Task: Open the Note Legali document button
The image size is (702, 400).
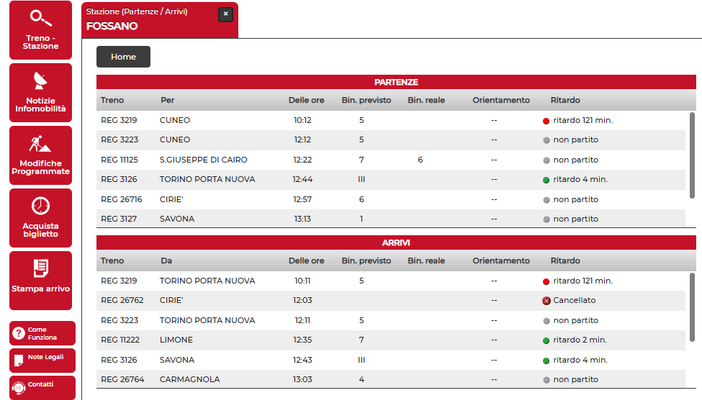Action: coord(40,360)
